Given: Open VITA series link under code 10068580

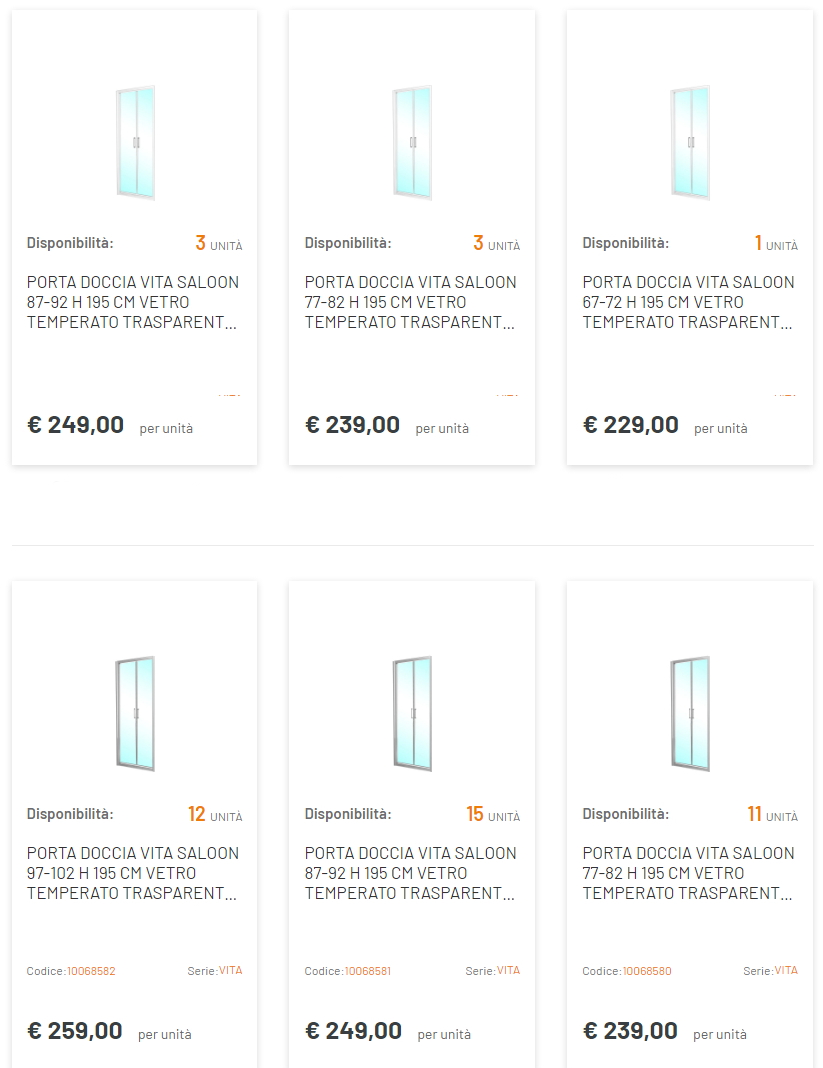Looking at the screenshot, I should click(x=786, y=971).
